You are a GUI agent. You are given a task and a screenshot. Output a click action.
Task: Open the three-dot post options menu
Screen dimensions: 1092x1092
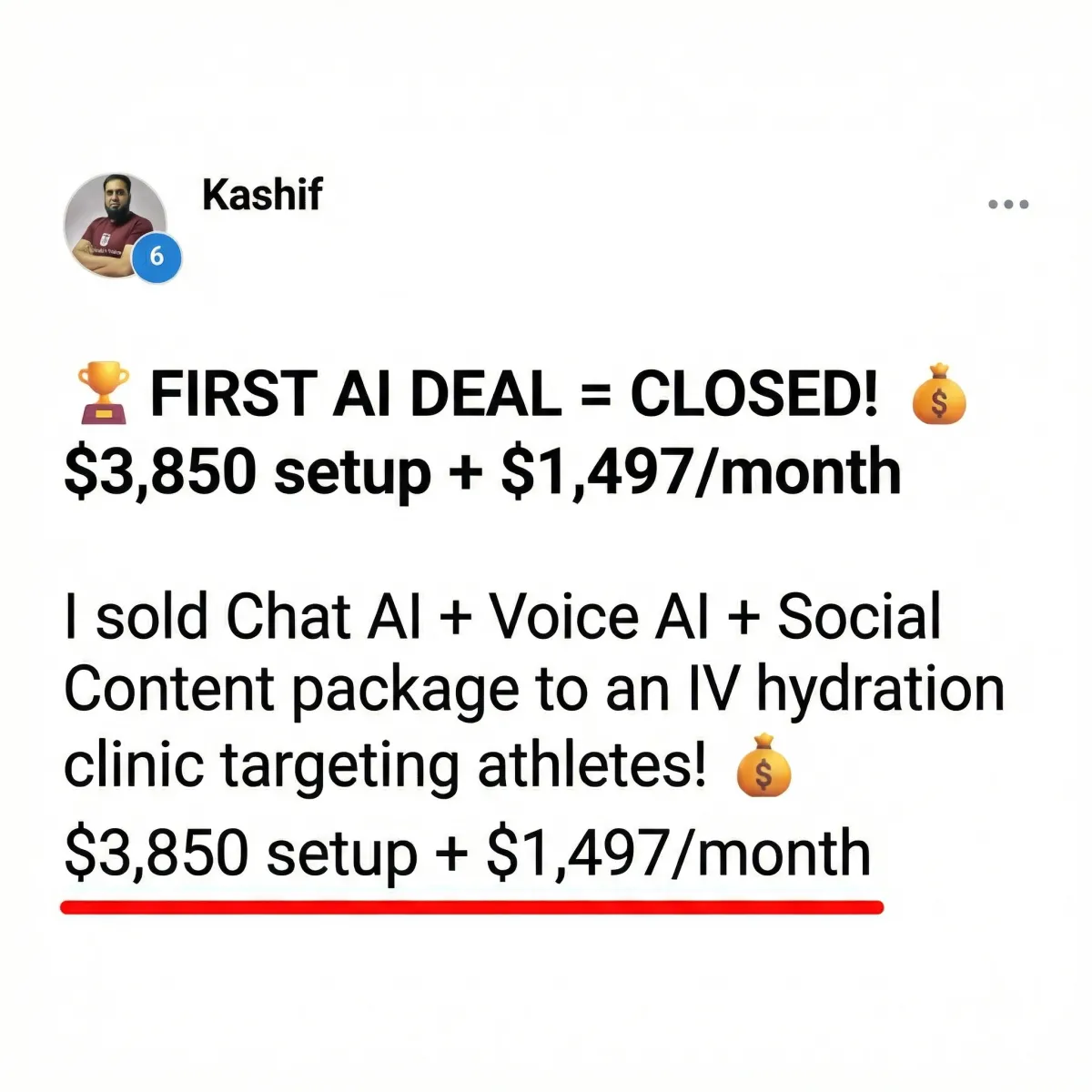point(1008,205)
